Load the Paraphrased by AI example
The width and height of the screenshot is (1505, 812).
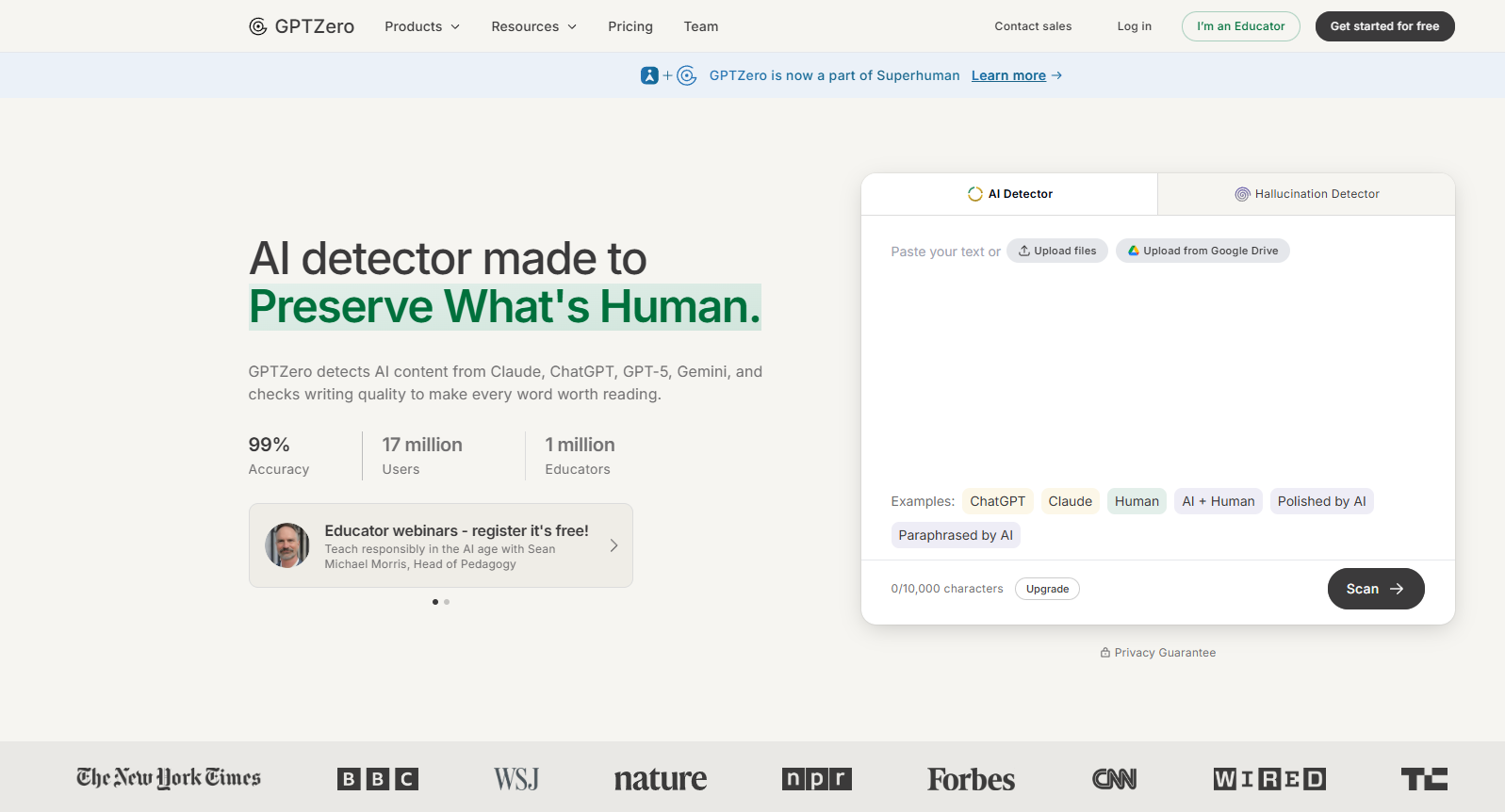(956, 535)
